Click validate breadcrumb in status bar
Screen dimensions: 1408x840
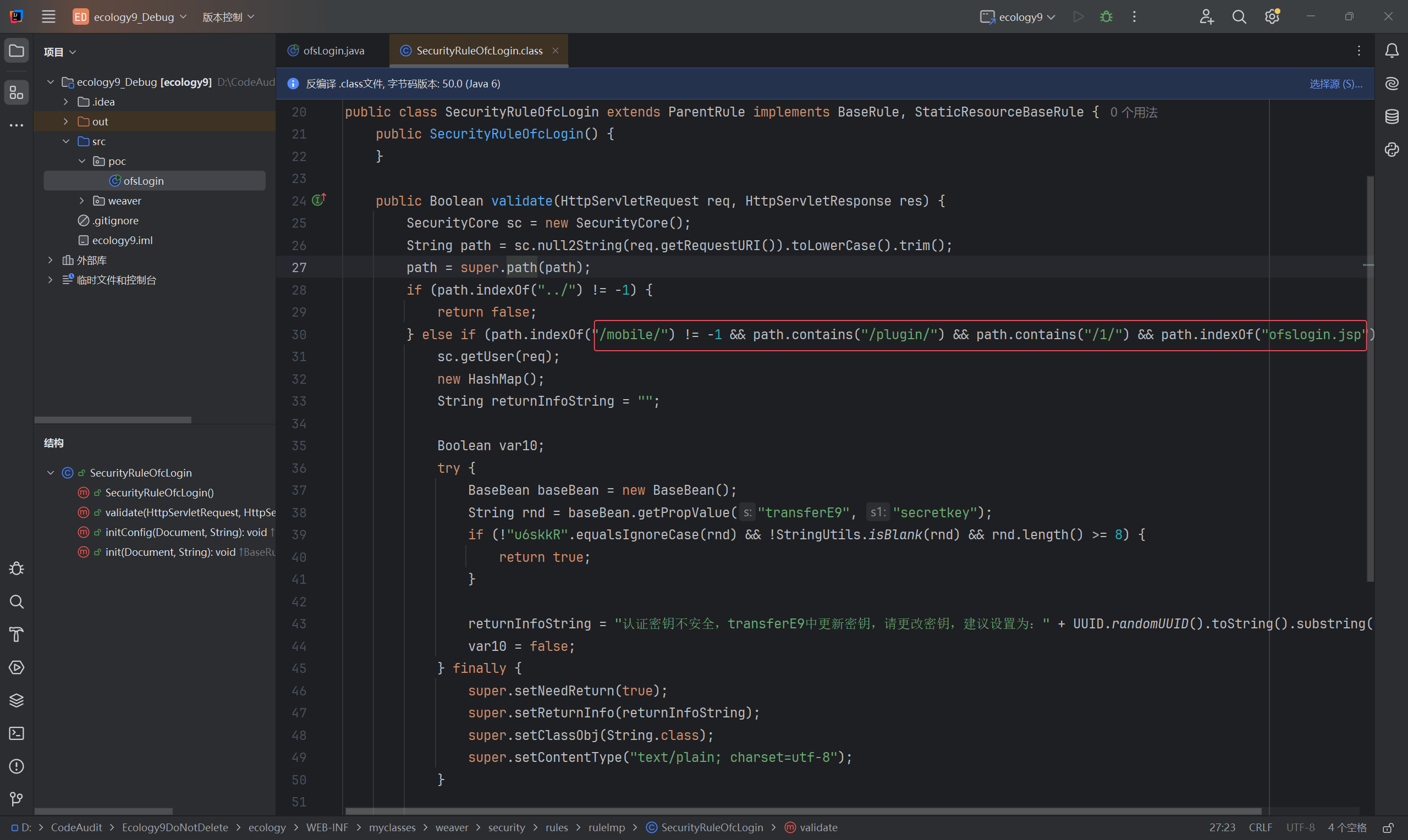tap(811, 827)
